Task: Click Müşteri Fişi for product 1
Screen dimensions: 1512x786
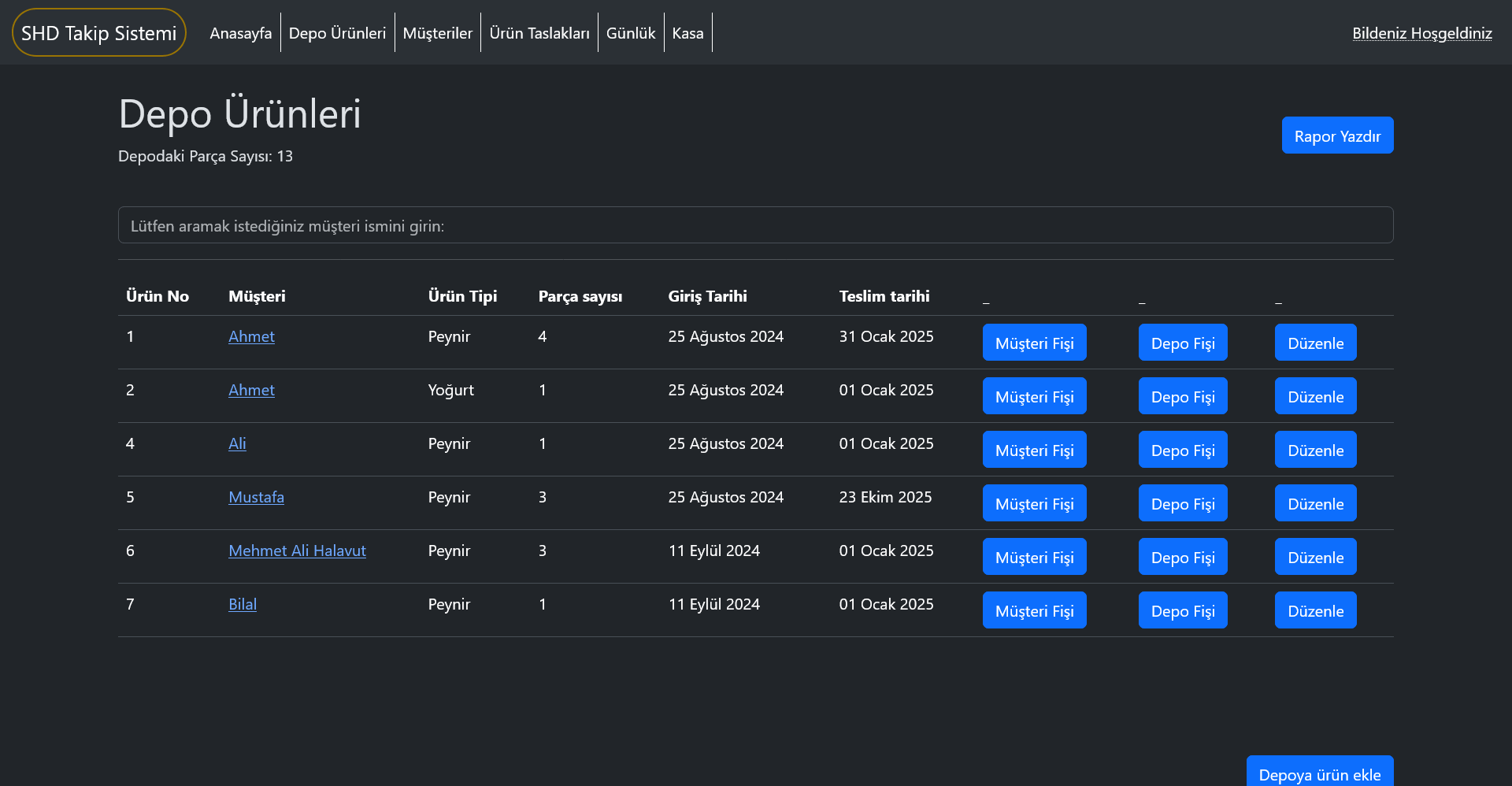Action: [1034, 343]
